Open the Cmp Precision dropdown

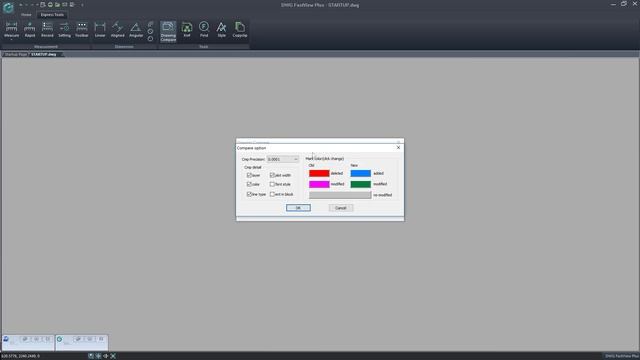pyautogui.click(x=283, y=159)
